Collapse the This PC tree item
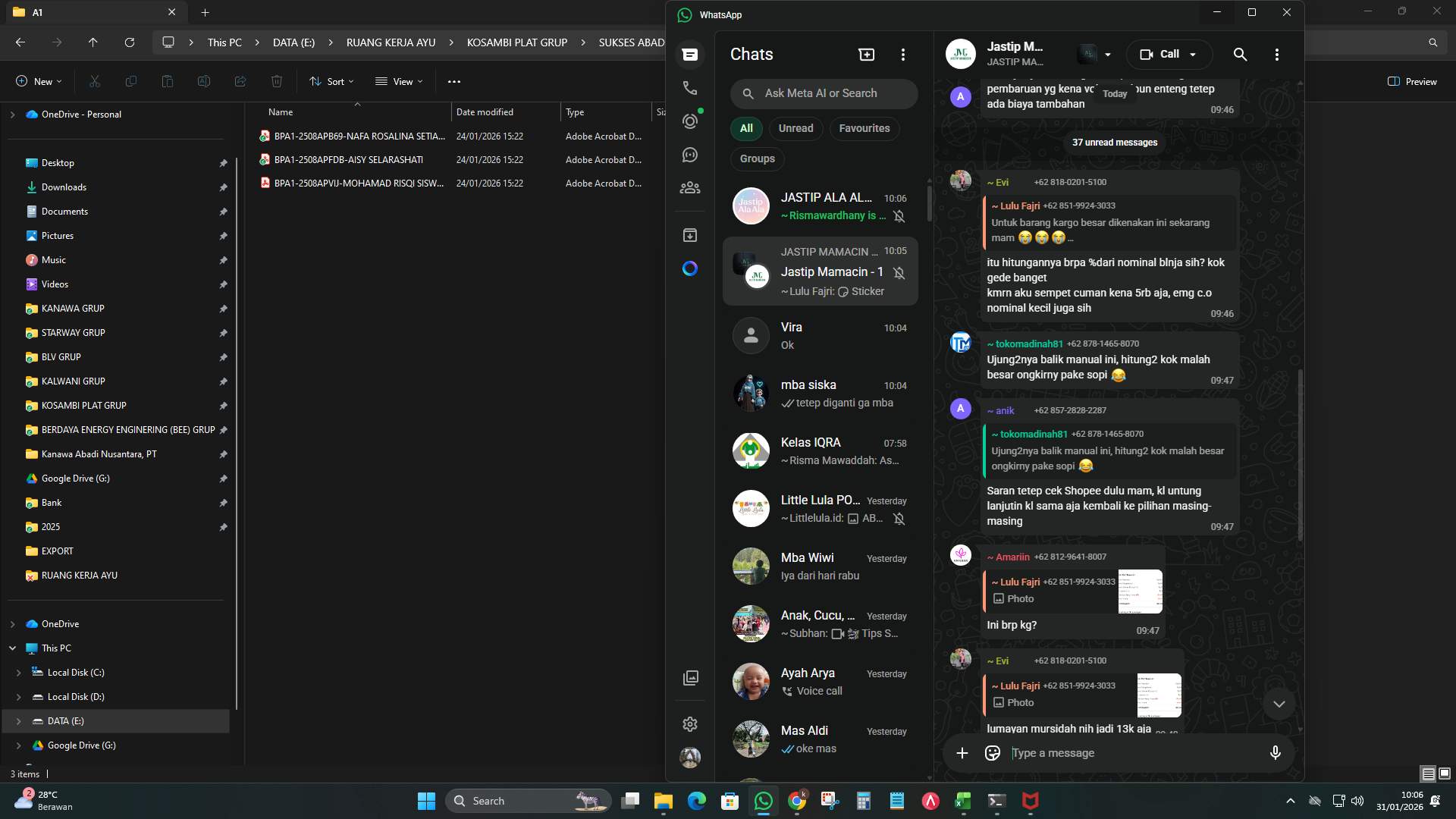This screenshot has height=819, width=1456. pos(13,648)
